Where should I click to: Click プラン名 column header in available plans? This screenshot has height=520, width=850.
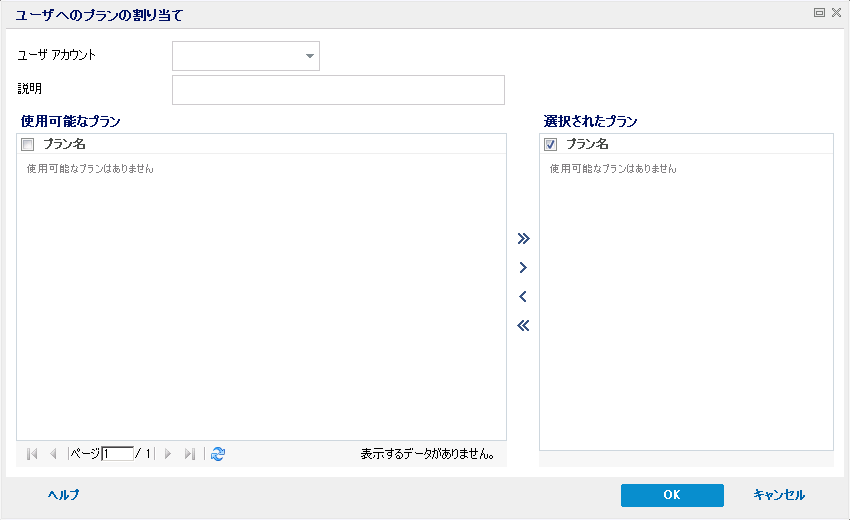(x=65, y=145)
